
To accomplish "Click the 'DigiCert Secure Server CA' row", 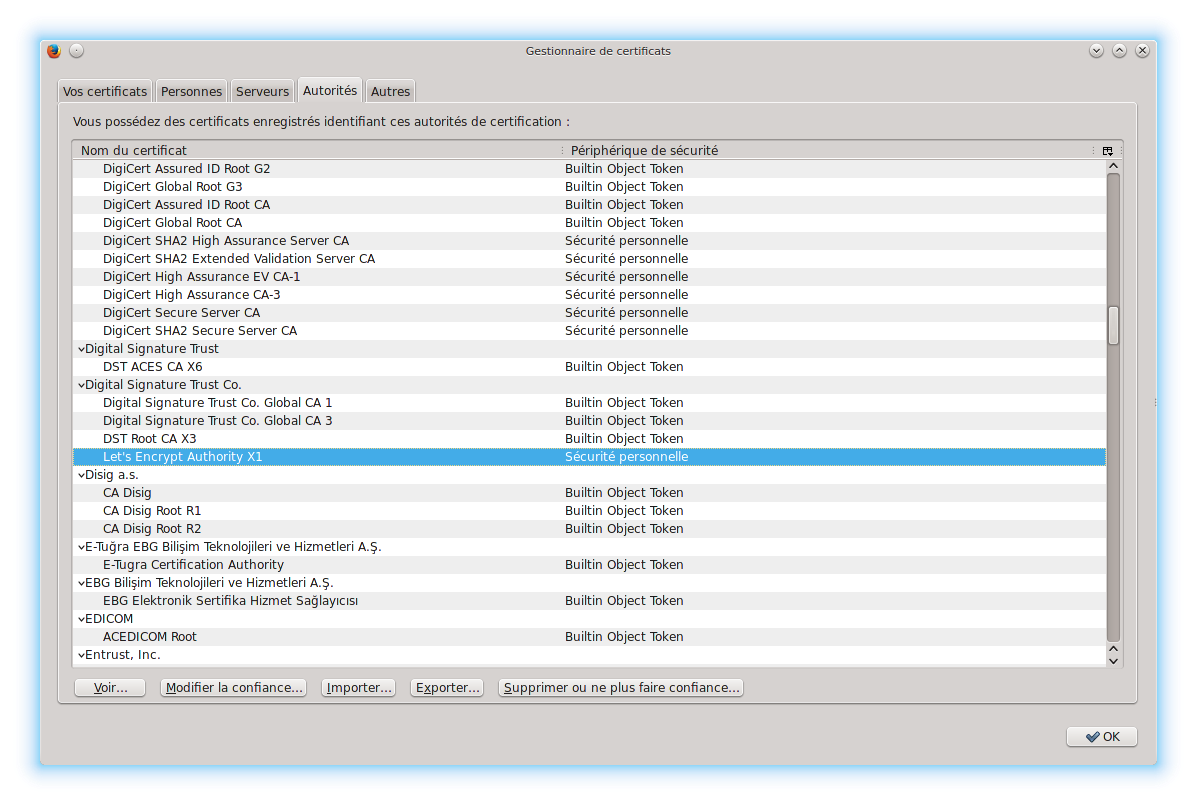I will click(589, 313).
